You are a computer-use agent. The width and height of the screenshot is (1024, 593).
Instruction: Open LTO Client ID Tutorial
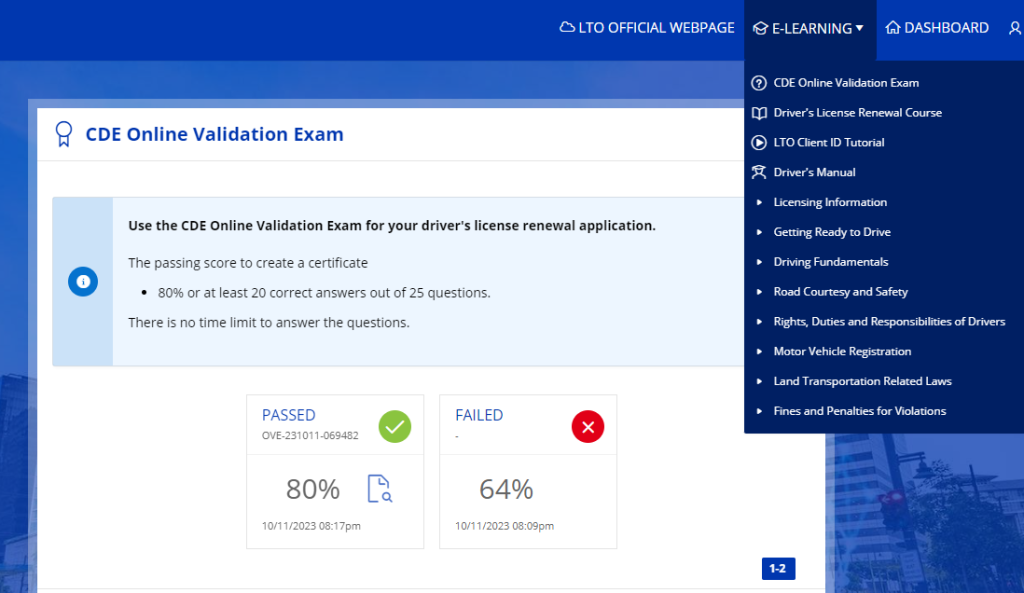click(829, 142)
